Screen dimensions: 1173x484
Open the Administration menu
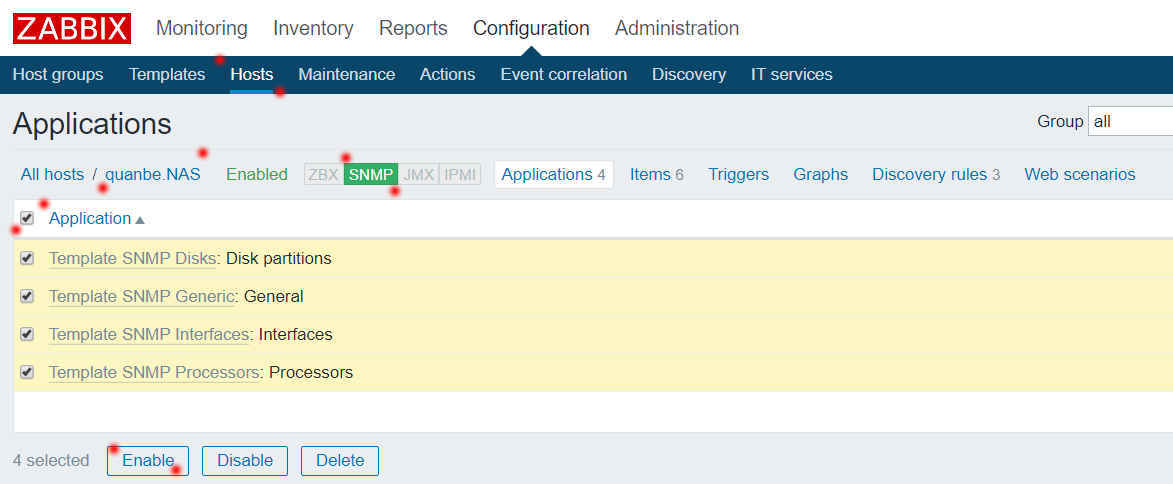[x=677, y=28]
